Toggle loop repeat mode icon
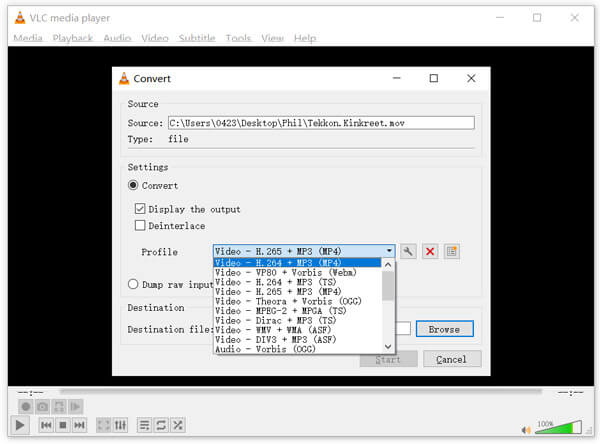 tap(161, 425)
